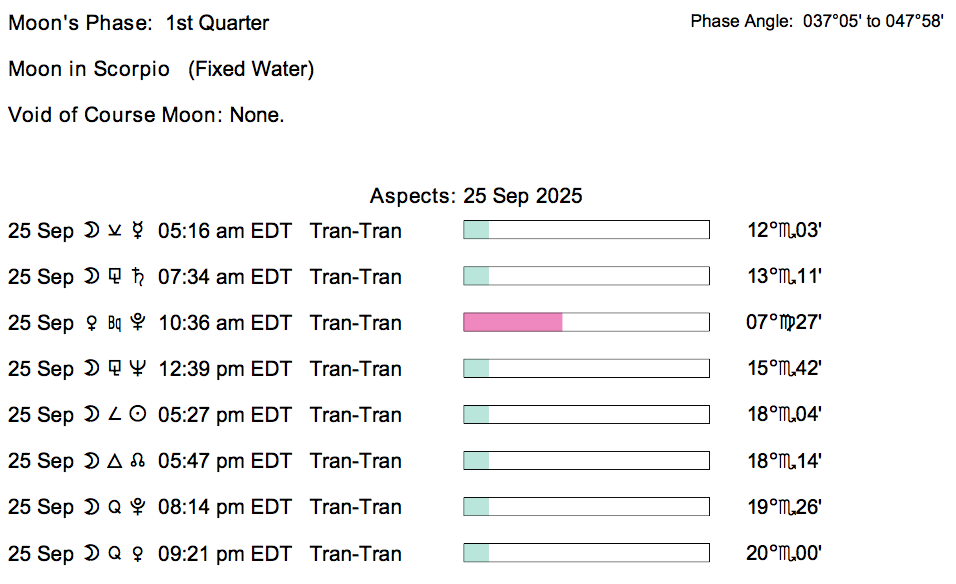Click the Neptune glyph in the 12:39 pm row
The width and height of the screenshot is (956, 584).
pyautogui.click(x=138, y=369)
